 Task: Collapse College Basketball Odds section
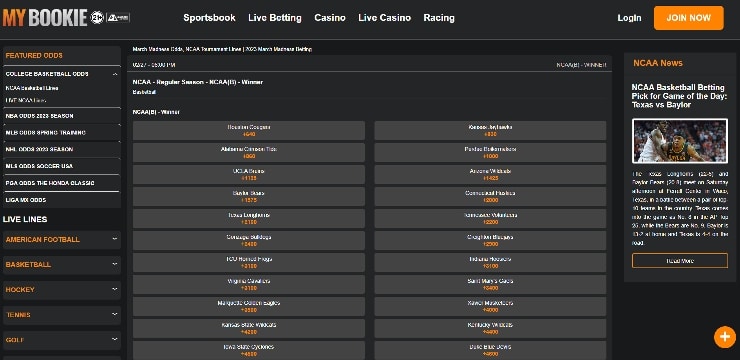(62, 74)
